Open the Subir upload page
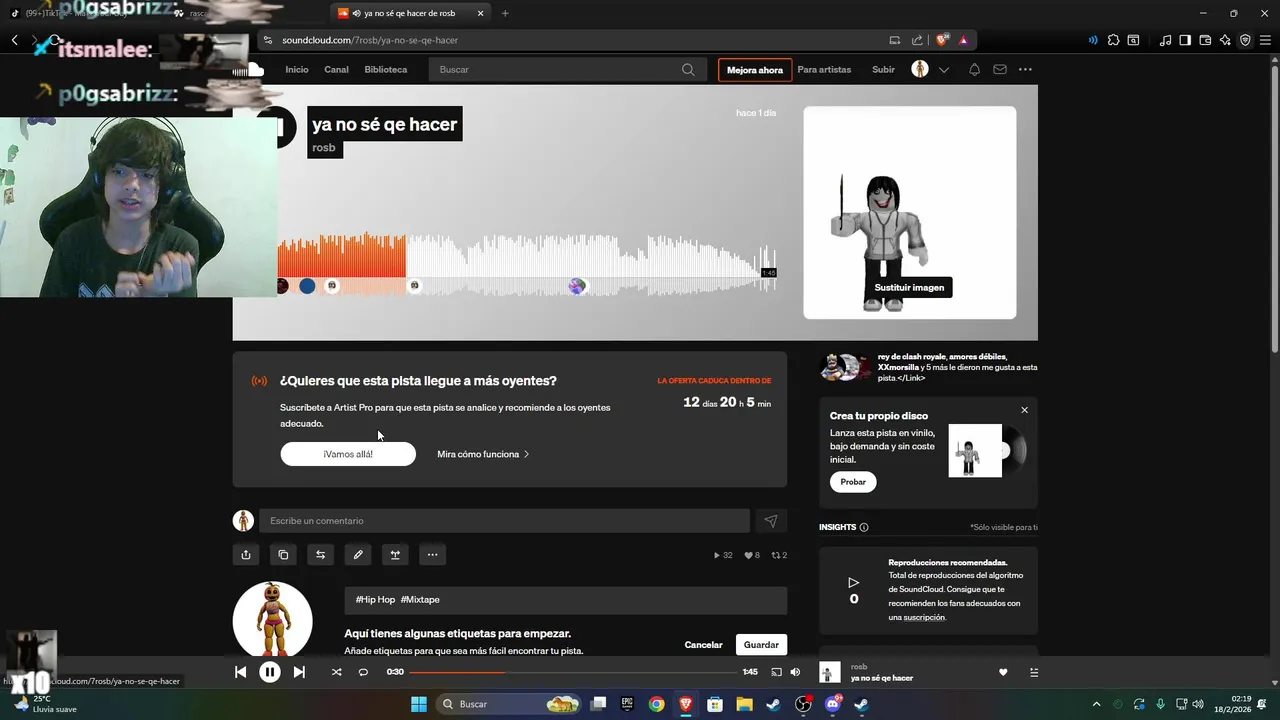This screenshot has height=720, width=1280. tap(883, 69)
